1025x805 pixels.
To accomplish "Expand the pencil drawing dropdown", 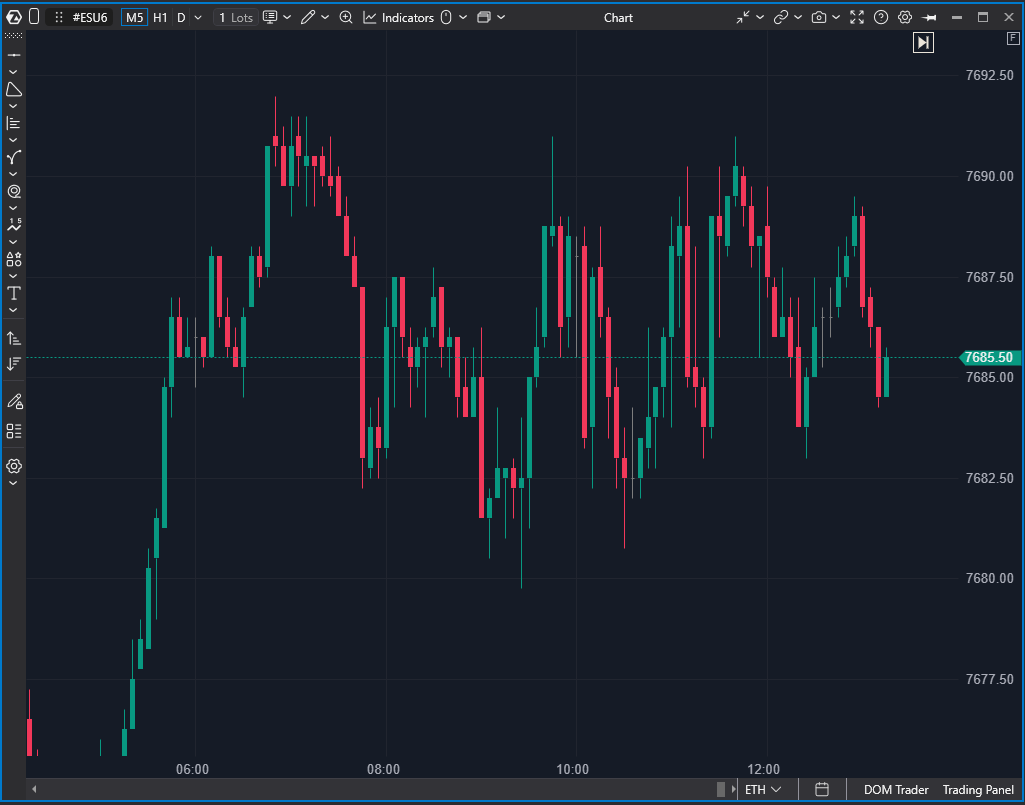I will [325, 18].
